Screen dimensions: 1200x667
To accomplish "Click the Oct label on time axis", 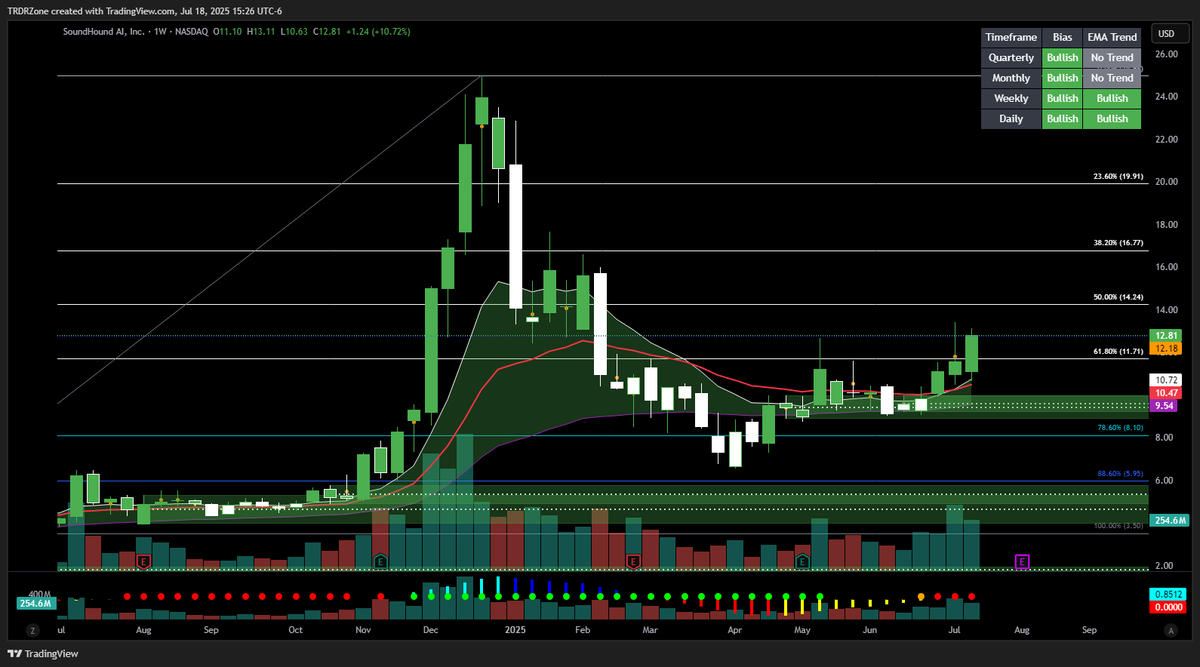I will (x=295, y=631).
